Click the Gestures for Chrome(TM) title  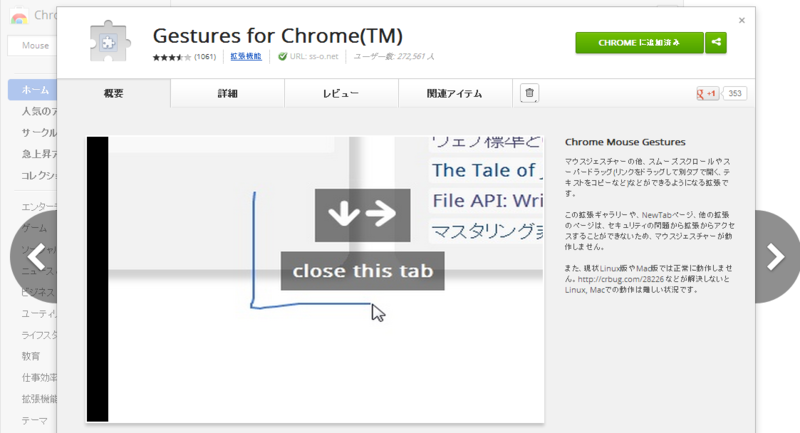tap(278, 36)
